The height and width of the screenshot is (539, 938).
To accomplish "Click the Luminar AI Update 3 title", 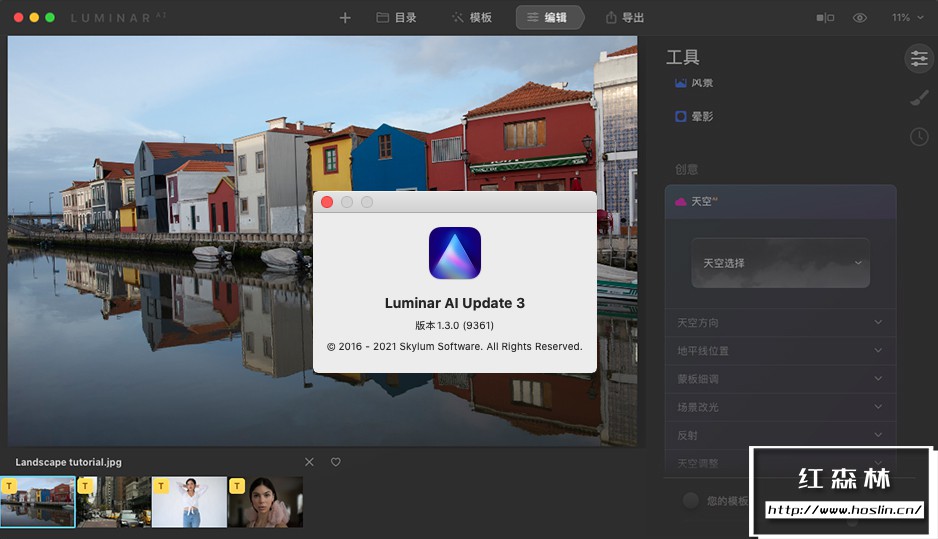I will pyautogui.click(x=455, y=303).
